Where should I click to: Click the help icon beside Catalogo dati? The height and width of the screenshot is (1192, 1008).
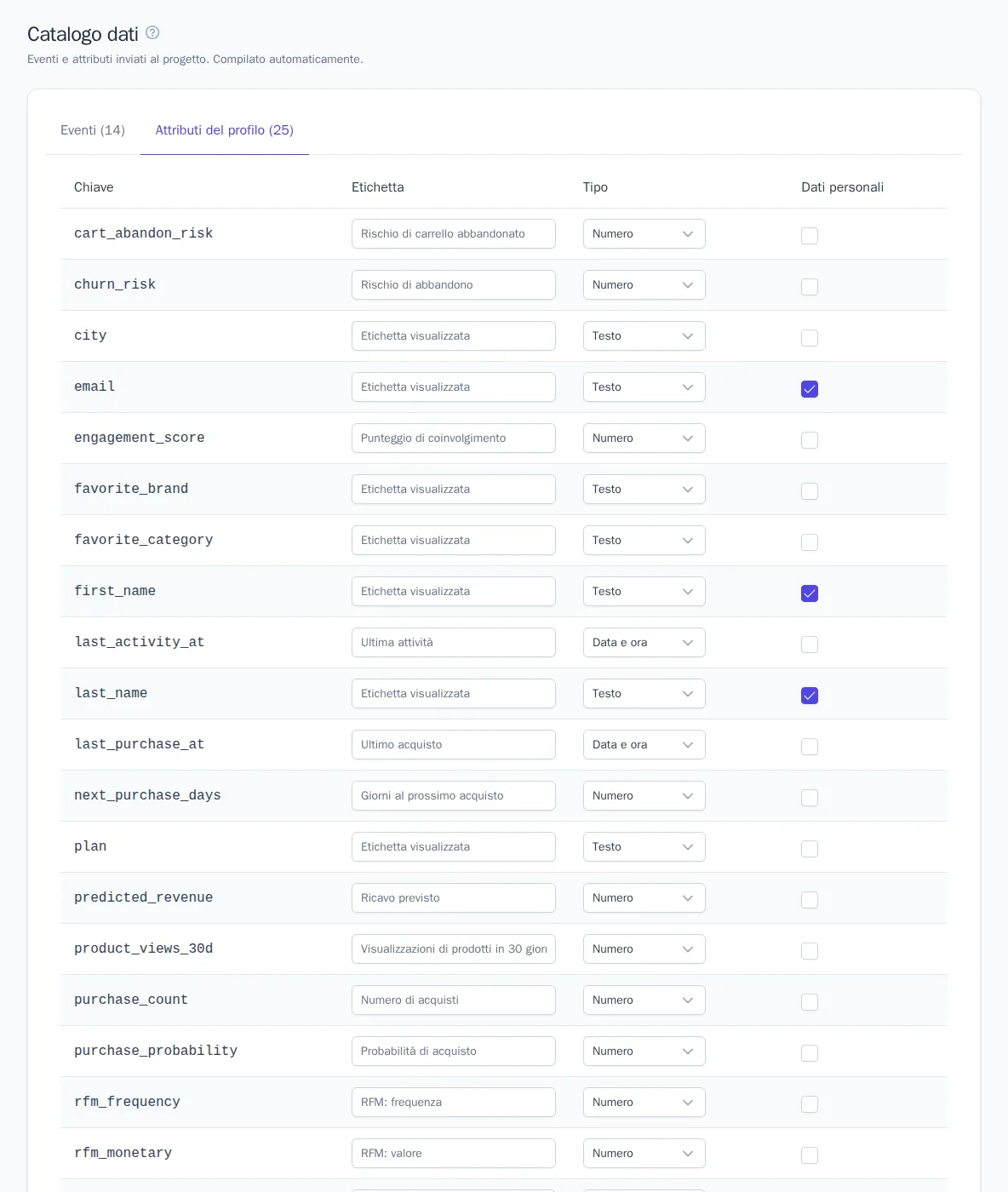(x=152, y=32)
